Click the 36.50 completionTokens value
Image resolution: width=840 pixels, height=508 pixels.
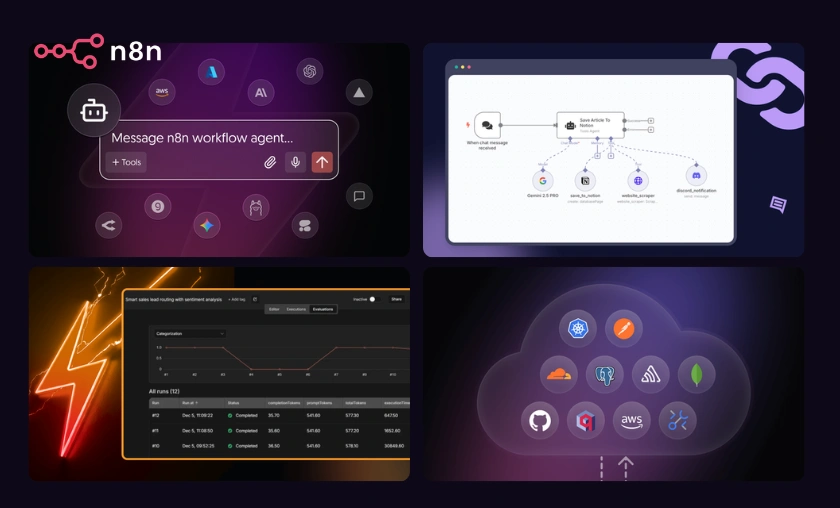pos(274,446)
